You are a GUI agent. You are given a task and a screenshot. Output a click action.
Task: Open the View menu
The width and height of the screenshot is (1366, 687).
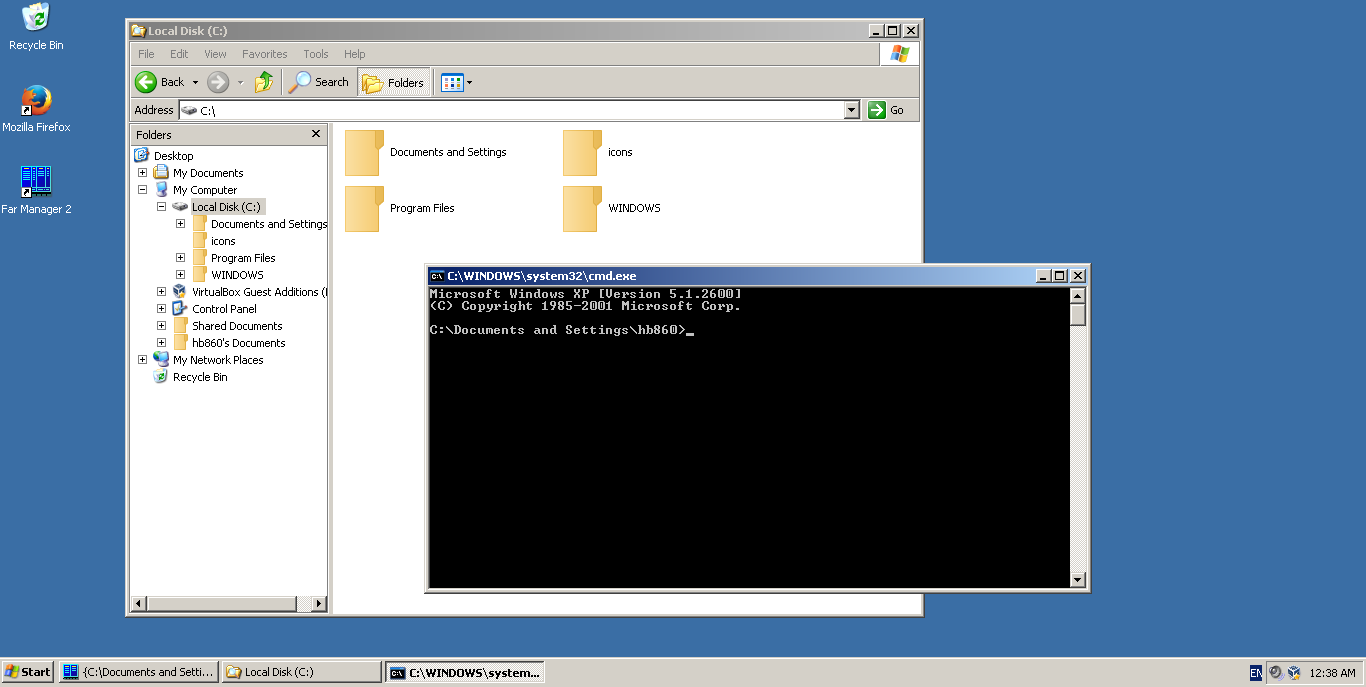pos(215,54)
